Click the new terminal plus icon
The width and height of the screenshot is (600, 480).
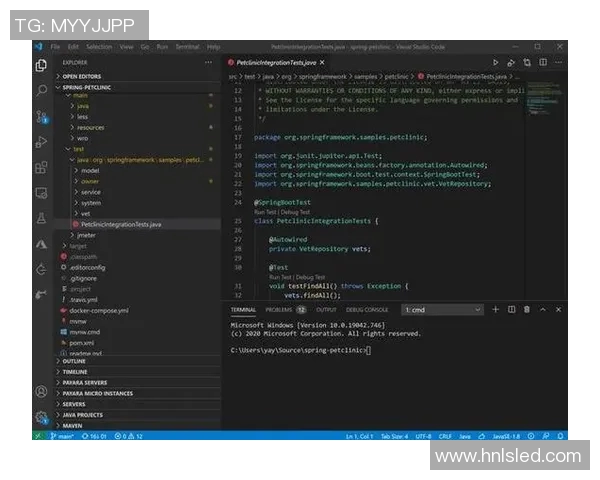pyautogui.click(x=496, y=310)
